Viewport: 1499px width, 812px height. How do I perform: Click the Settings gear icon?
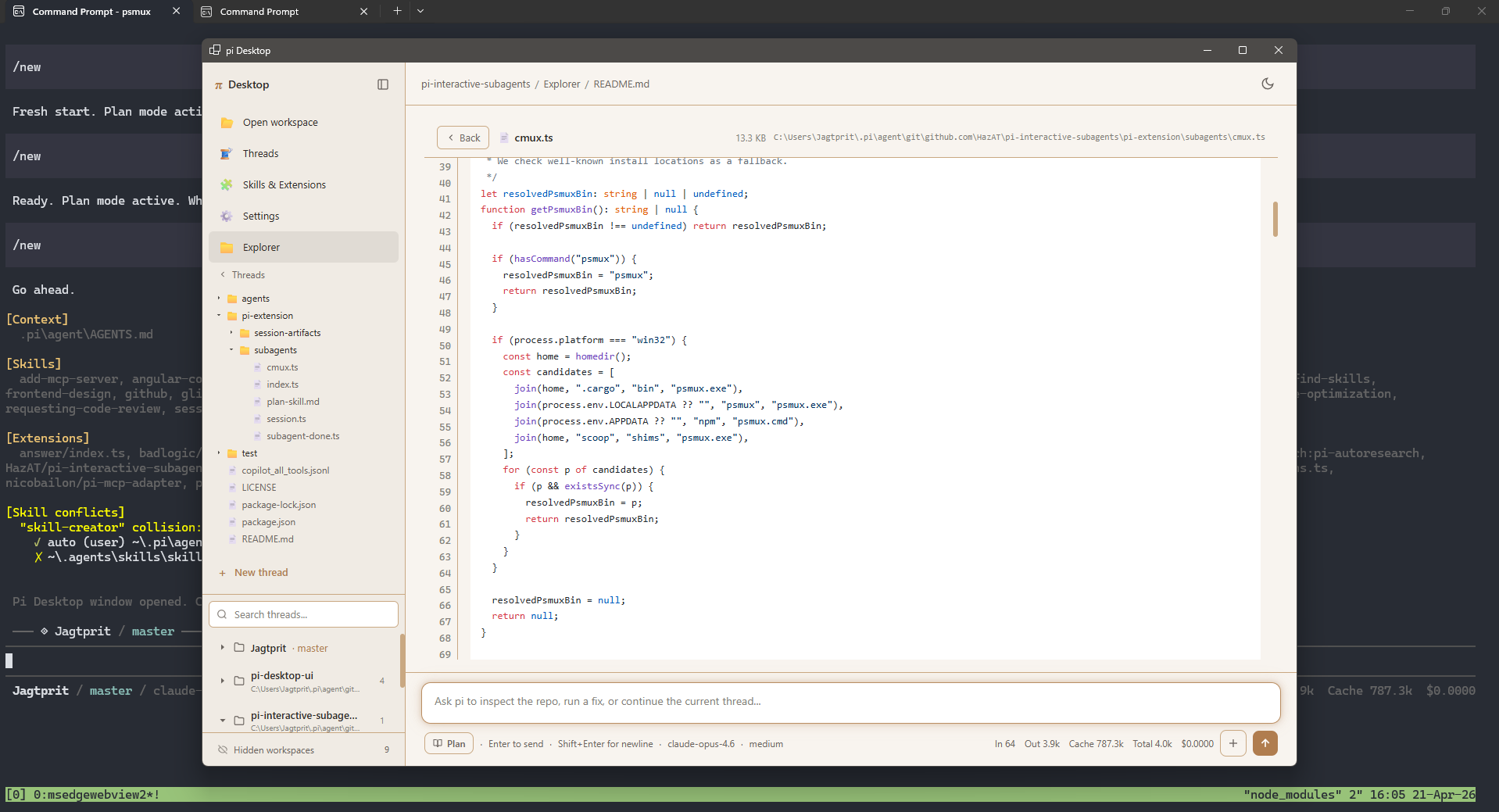click(x=227, y=216)
